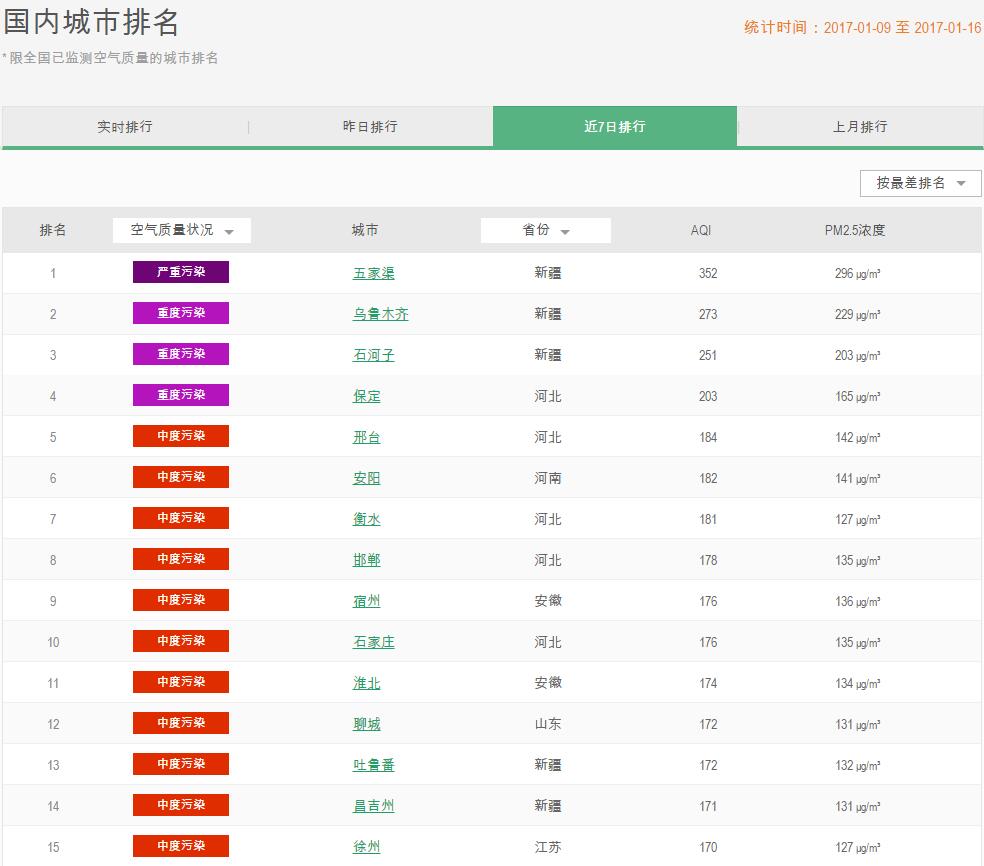The width and height of the screenshot is (984, 866).
Task: Click the 城市 column header
Action: click(367, 230)
